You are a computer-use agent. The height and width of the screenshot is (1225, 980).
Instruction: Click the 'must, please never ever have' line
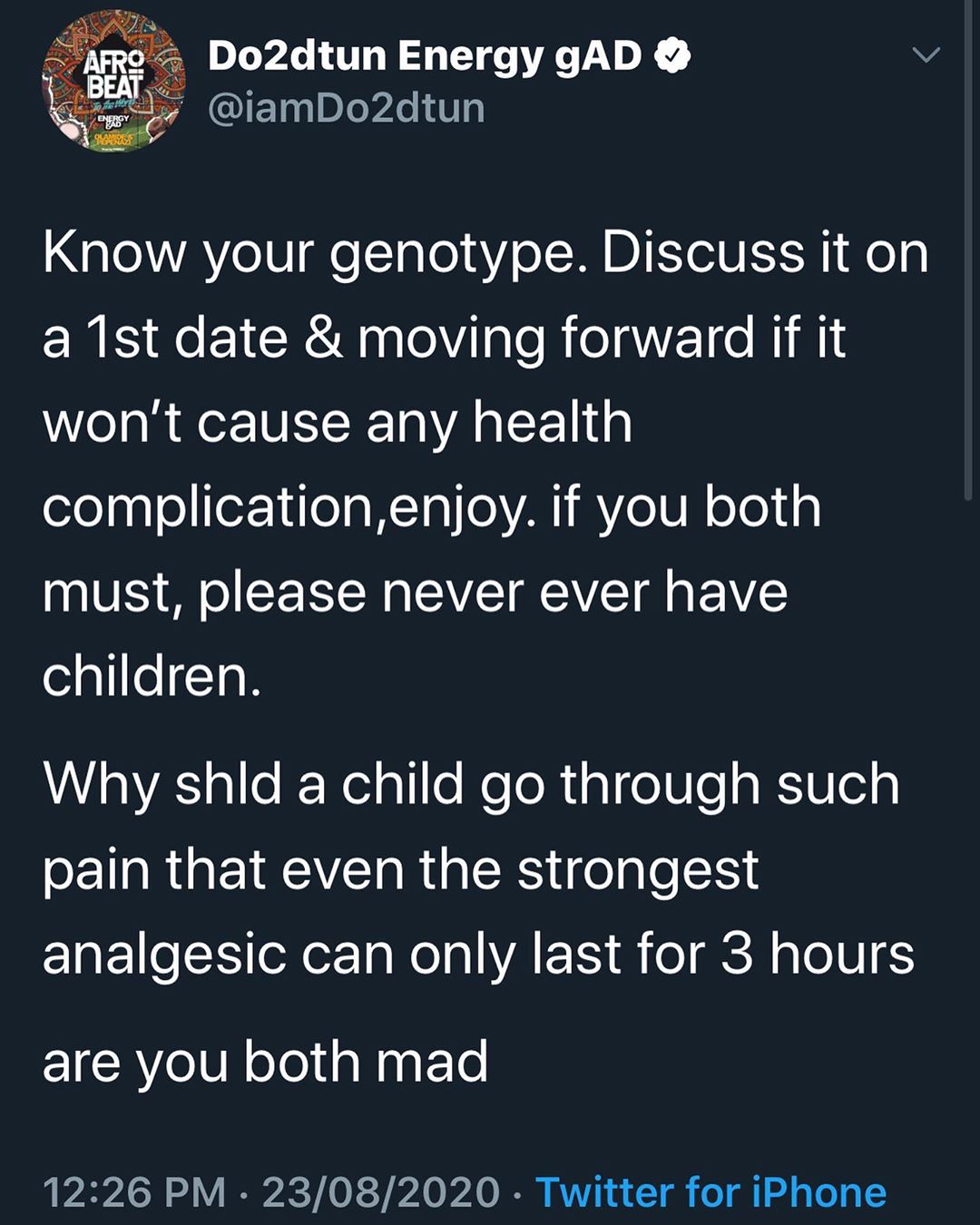pyautogui.click(x=416, y=593)
